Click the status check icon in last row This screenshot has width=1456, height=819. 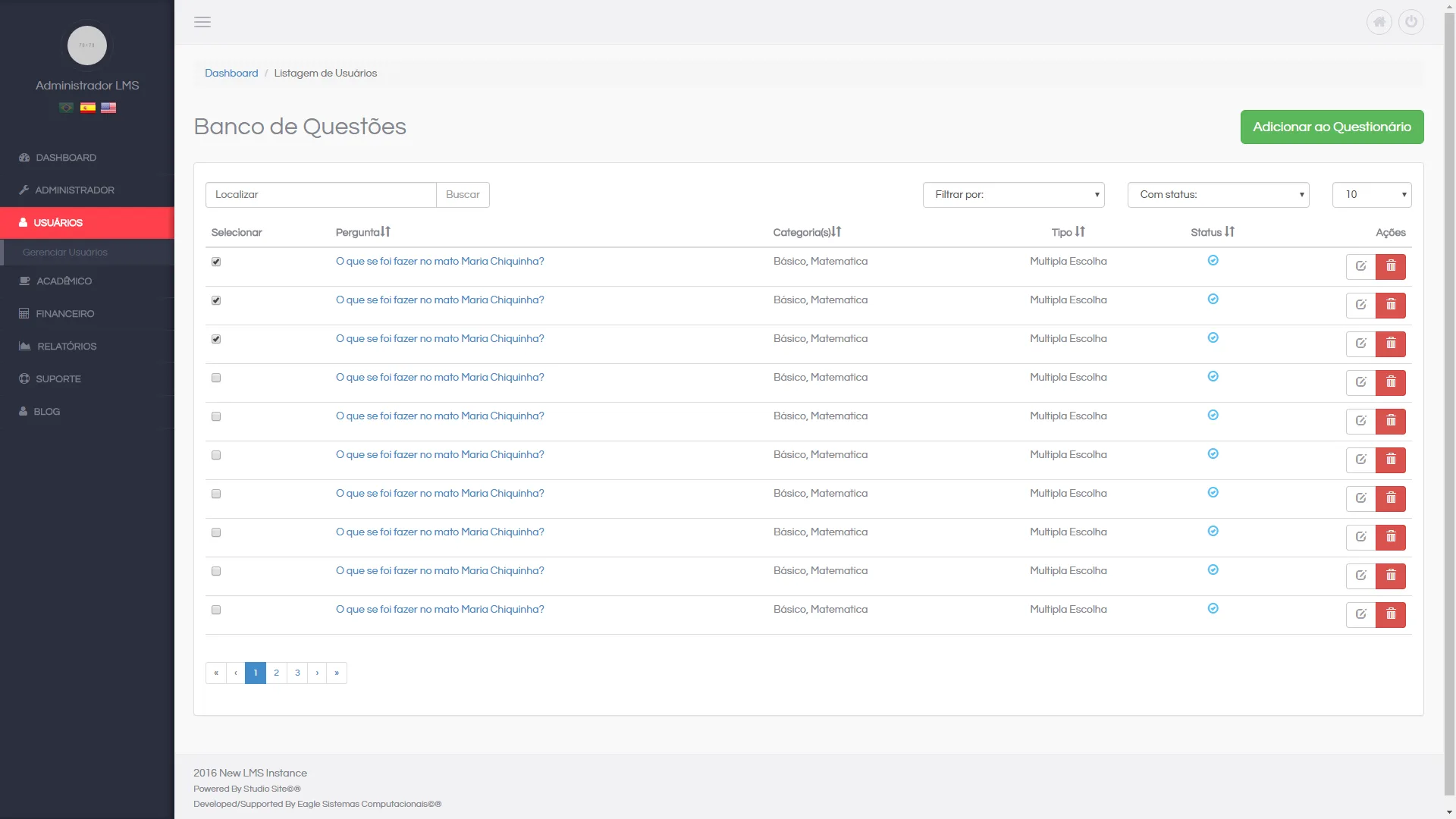1213,609
